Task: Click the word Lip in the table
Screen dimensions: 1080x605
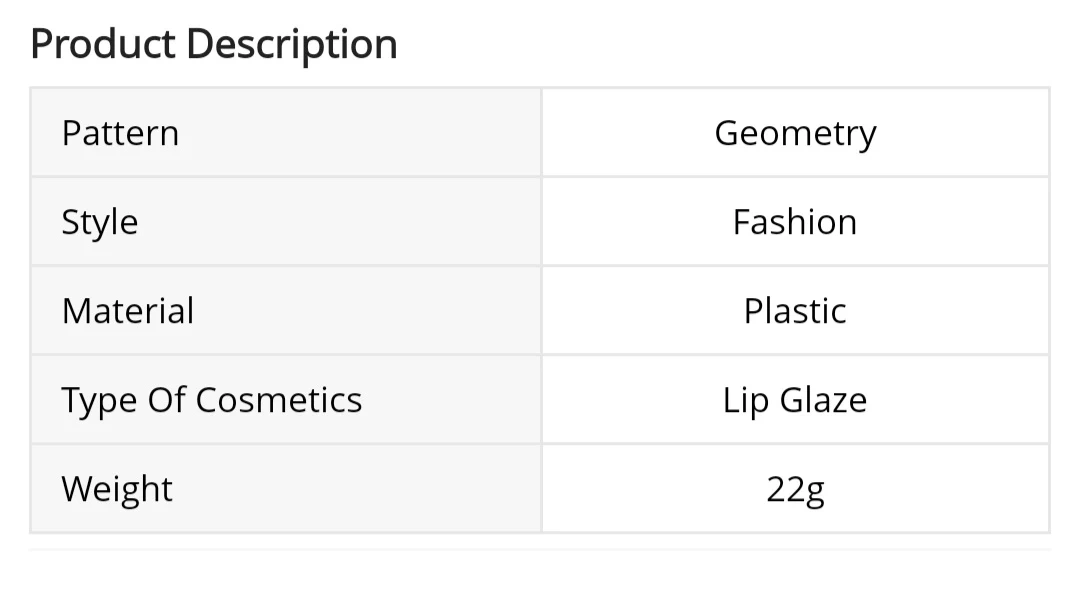Action: pos(745,401)
